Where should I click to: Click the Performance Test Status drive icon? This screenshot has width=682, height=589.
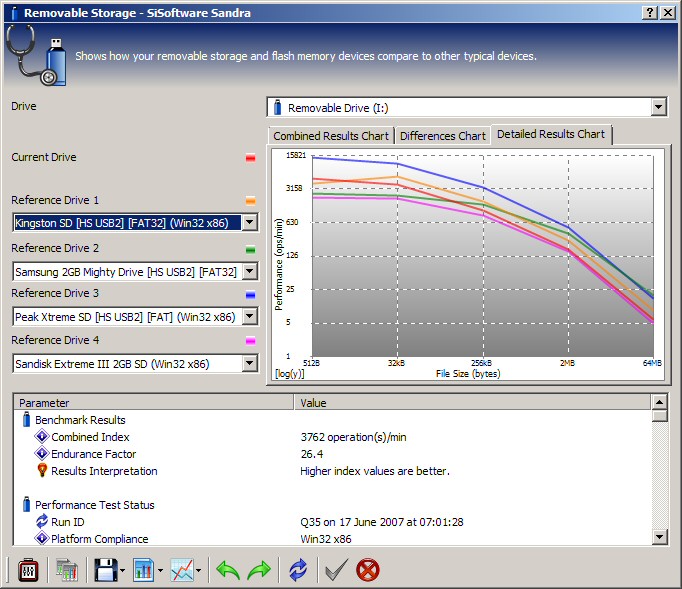pyautogui.click(x=27, y=504)
